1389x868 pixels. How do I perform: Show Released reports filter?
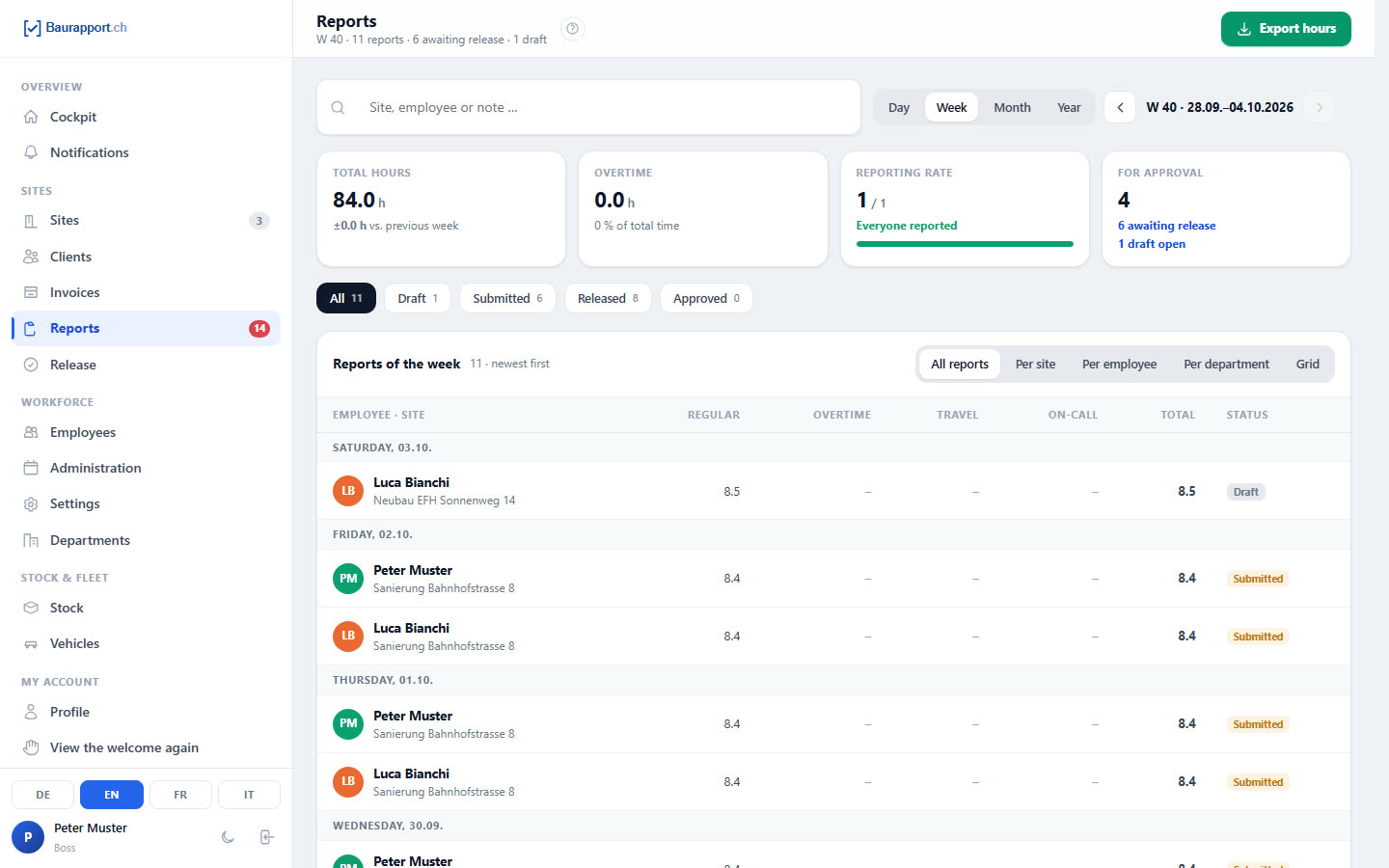pos(608,298)
